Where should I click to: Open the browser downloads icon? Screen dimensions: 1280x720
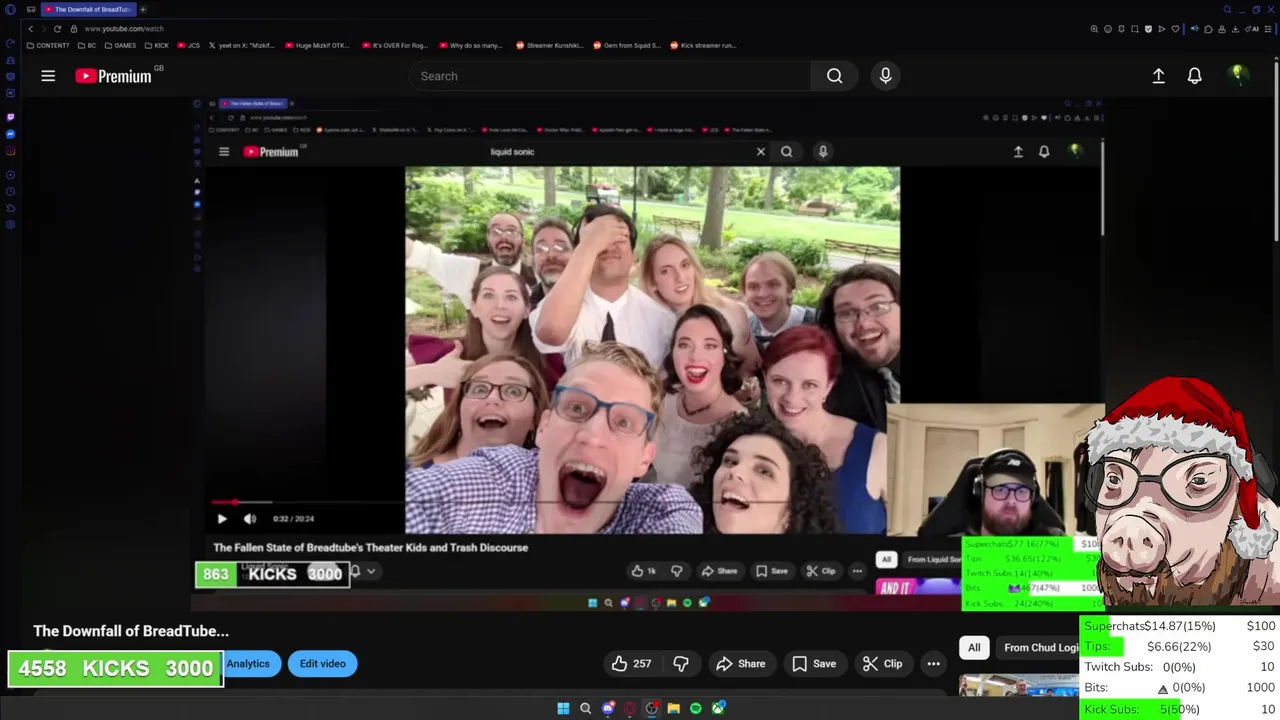(x=1235, y=29)
